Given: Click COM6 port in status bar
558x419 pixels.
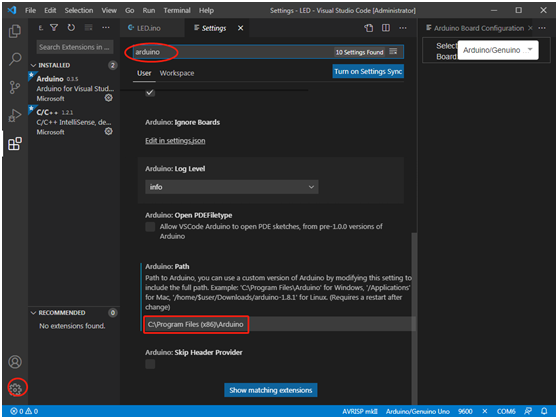Looking at the screenshot, I should pyautogui.click(x=506, y=411).
